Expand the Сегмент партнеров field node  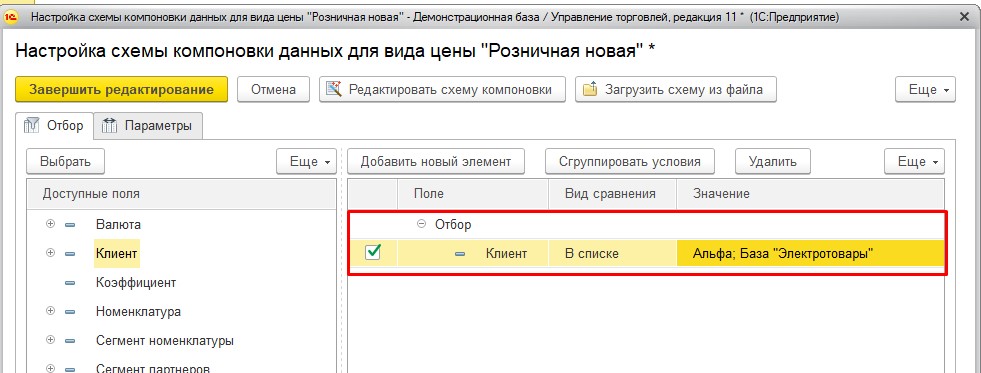[51, 368]
